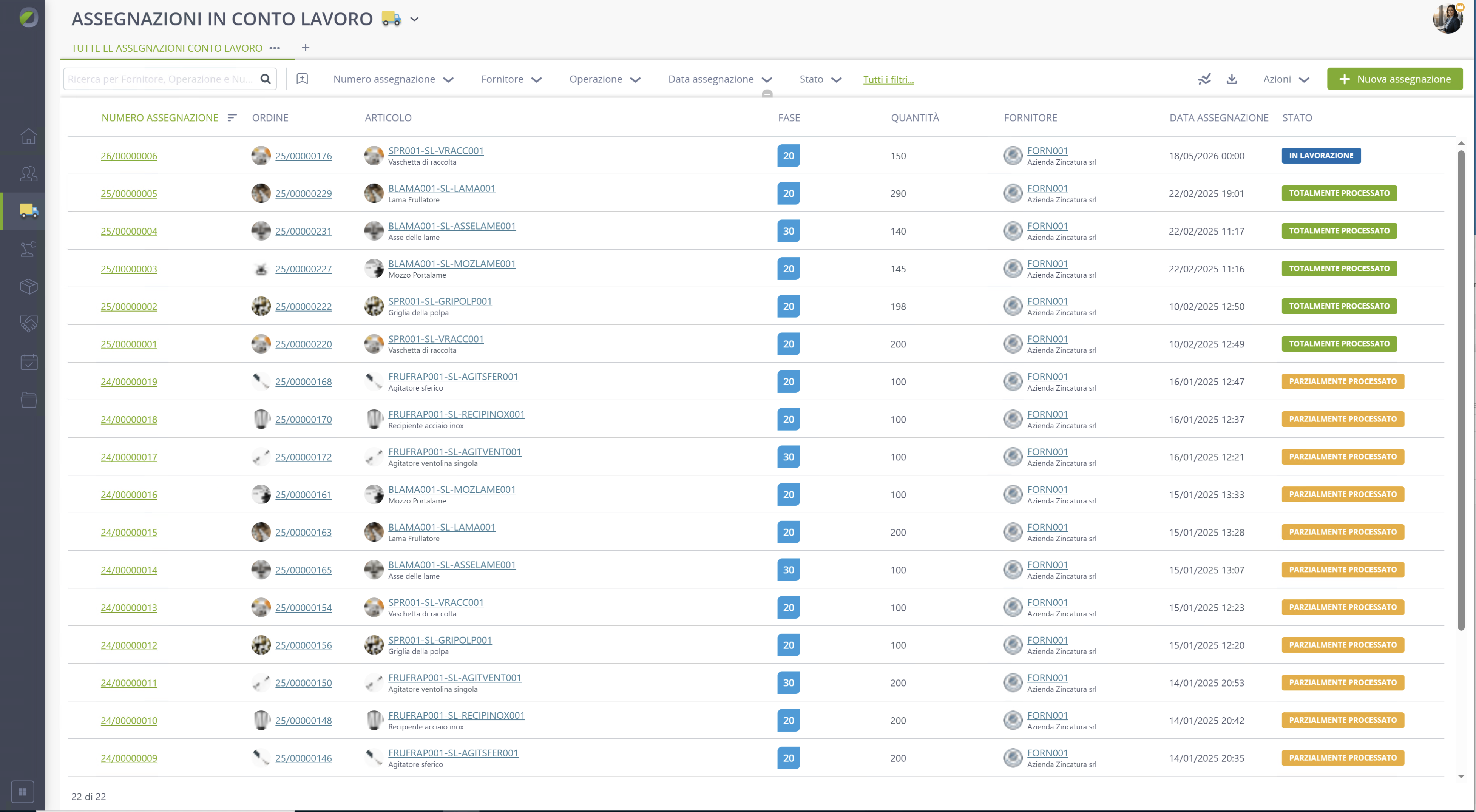Viewport: 1476px width, 812px height.
Task: Add a new view tab with plus
Action: pyautogui.click(x=306, y=48)
